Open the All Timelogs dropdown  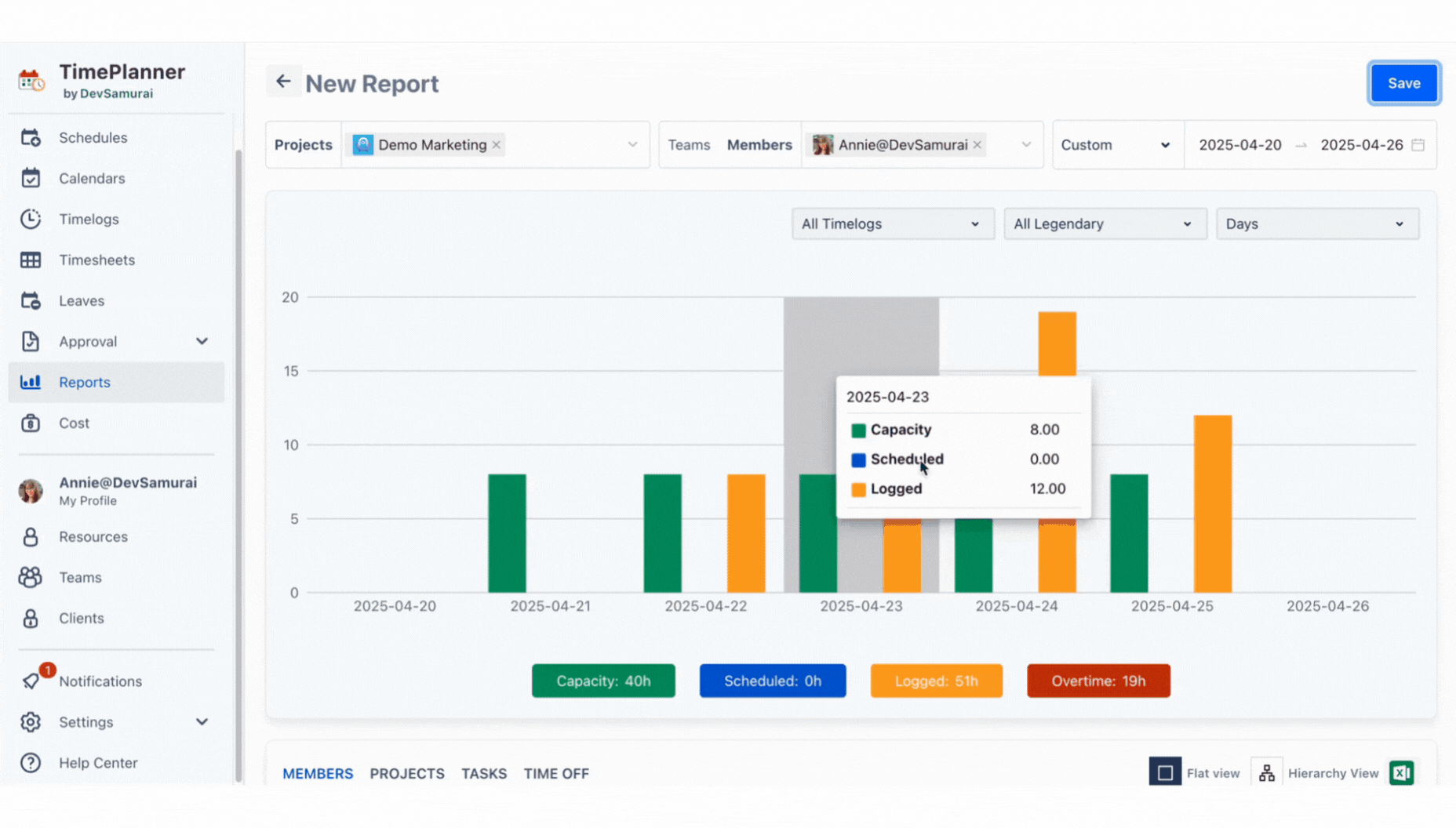point(892,224)
